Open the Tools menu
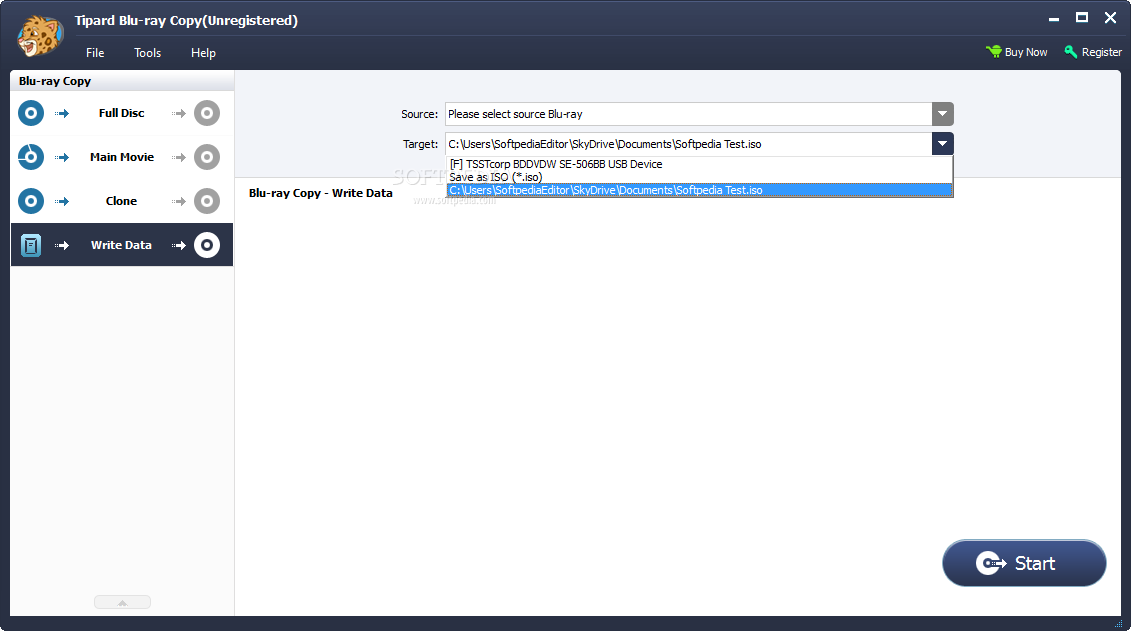The height and width of the screenshot is (631, 1131). [x=148, y=53]
